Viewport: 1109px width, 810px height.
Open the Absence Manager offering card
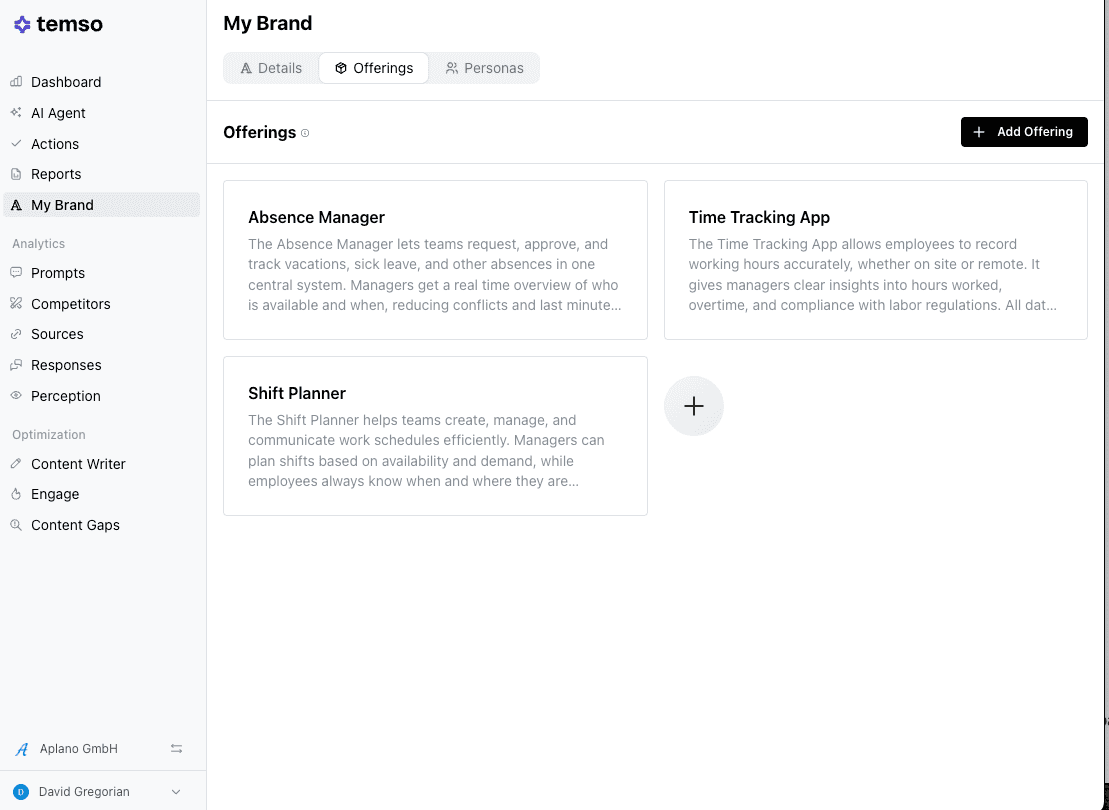click(435, 260)
